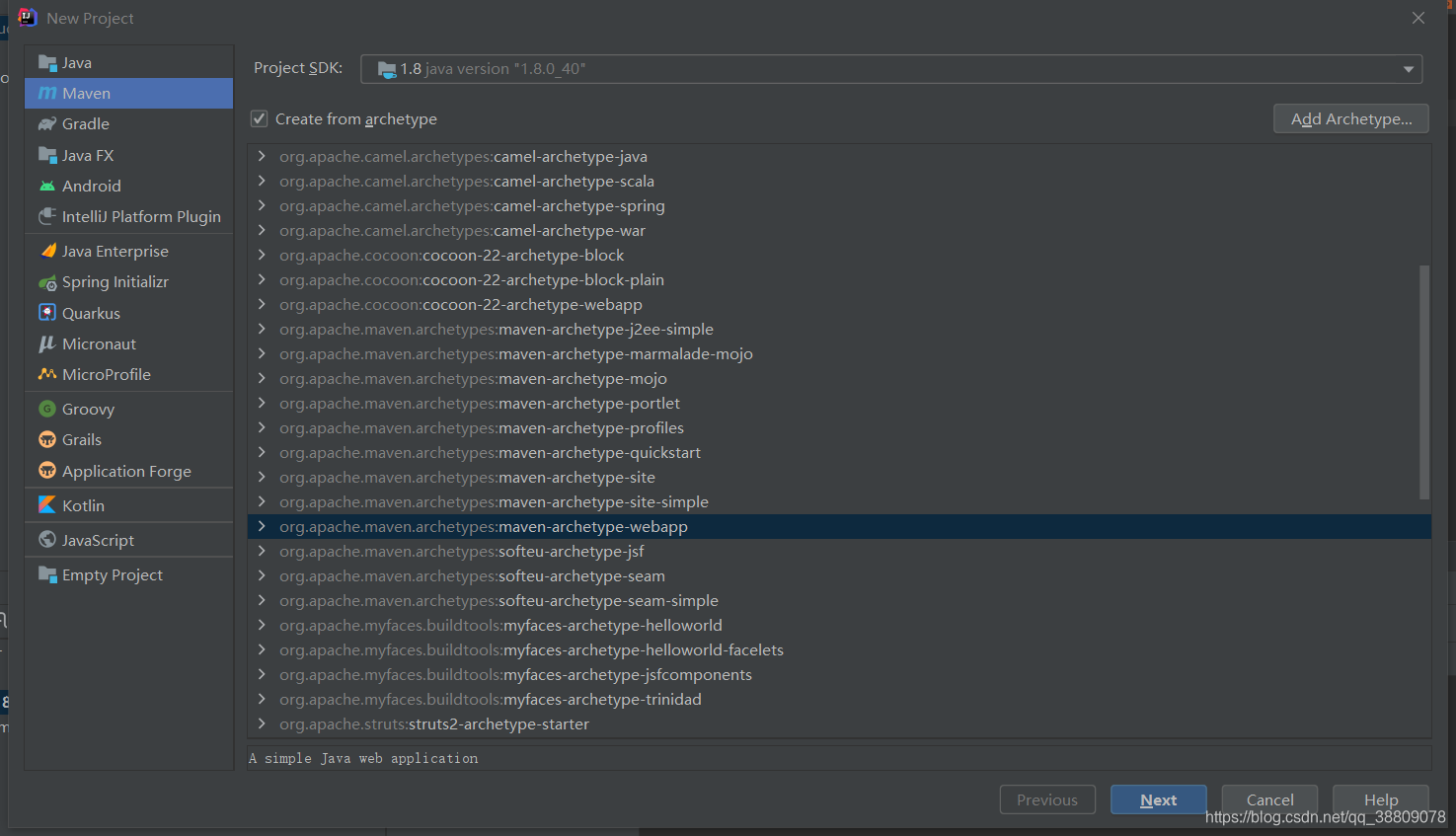Image resolution: width=1456 pixels, height=836 pixels.
Task: Click the Empty Project folder icon
Action: click(46, 574)
